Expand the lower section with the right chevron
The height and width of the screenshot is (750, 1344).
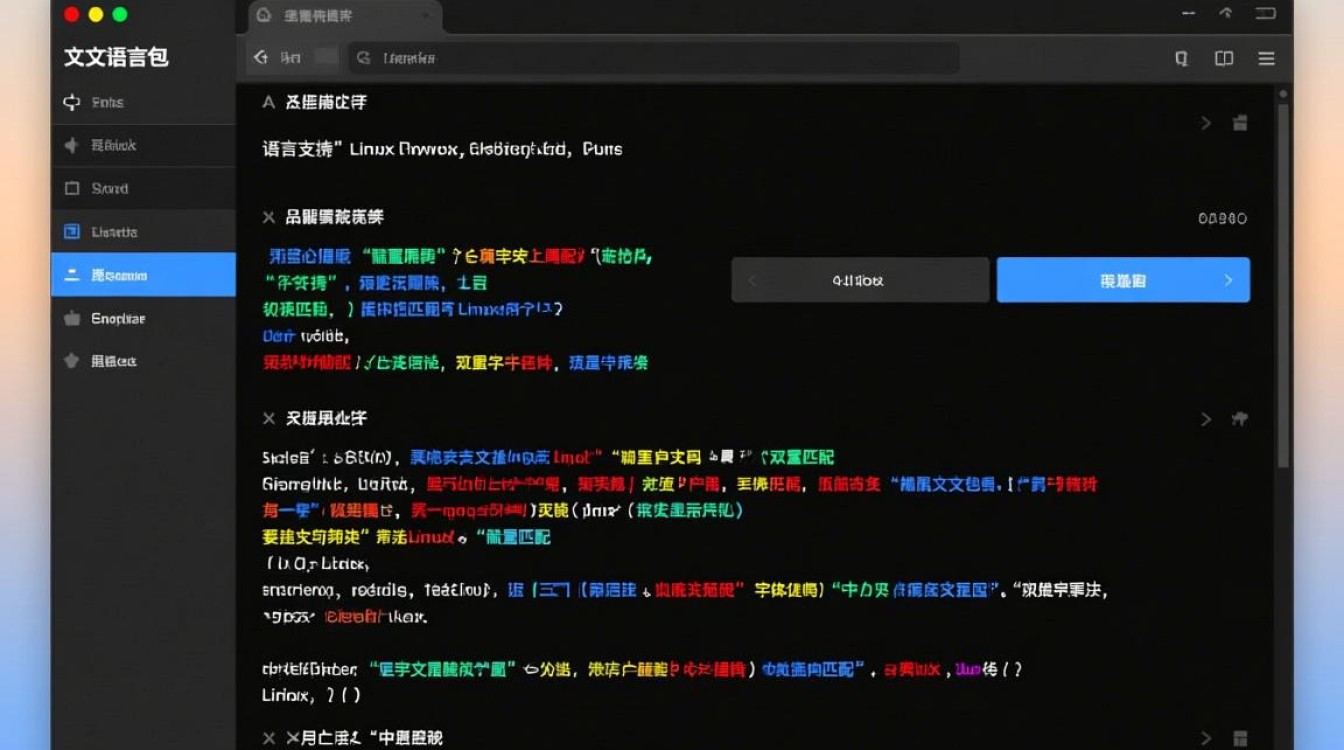1205,419
